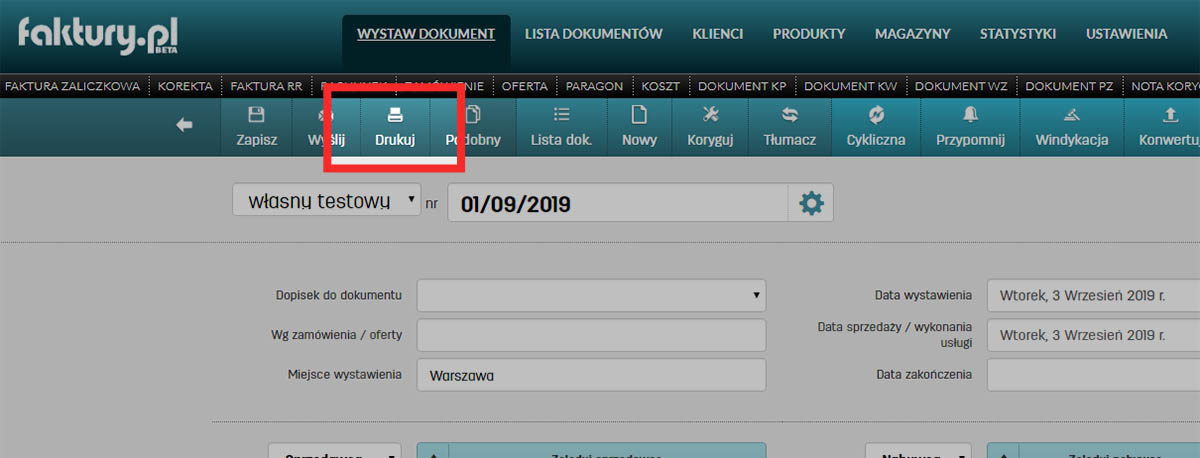The image size is (1200, 458).
Task: Select Dokument WZ type
Action: (x=961, y=86)
